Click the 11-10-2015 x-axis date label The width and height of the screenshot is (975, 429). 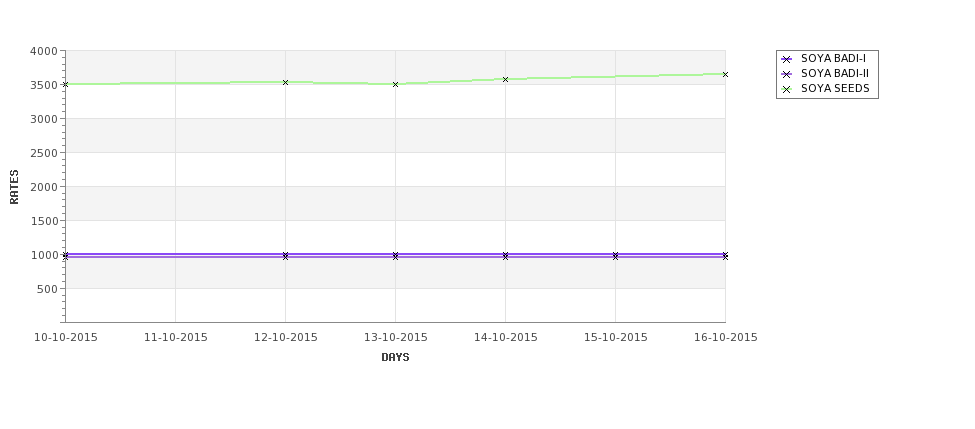(x=175, y=338)
